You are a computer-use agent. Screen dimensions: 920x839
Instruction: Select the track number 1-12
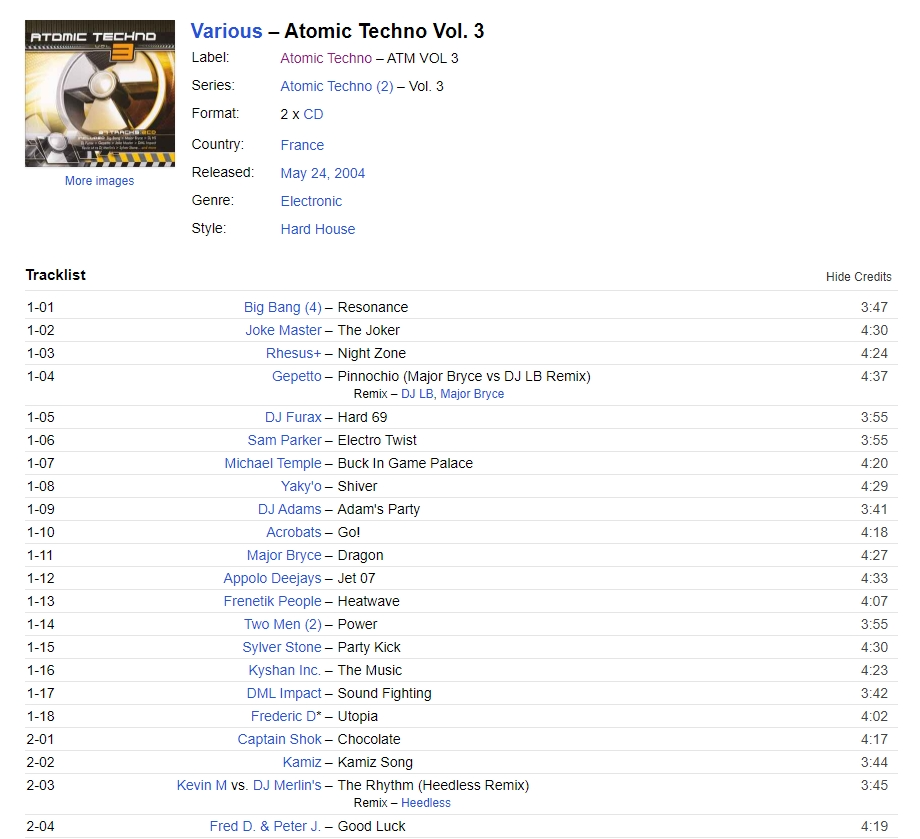point(40,578)
